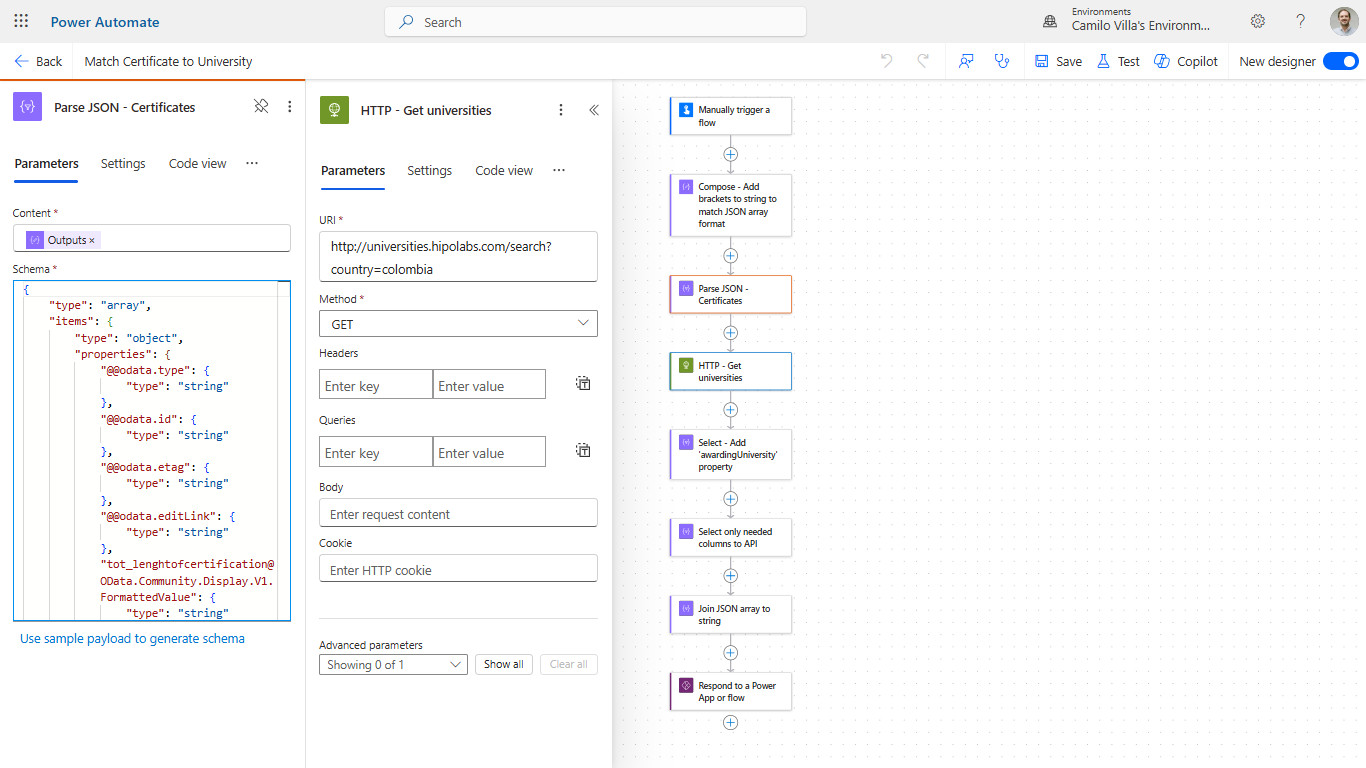Select the Parse JSON - Certificates node

(730, 294)
